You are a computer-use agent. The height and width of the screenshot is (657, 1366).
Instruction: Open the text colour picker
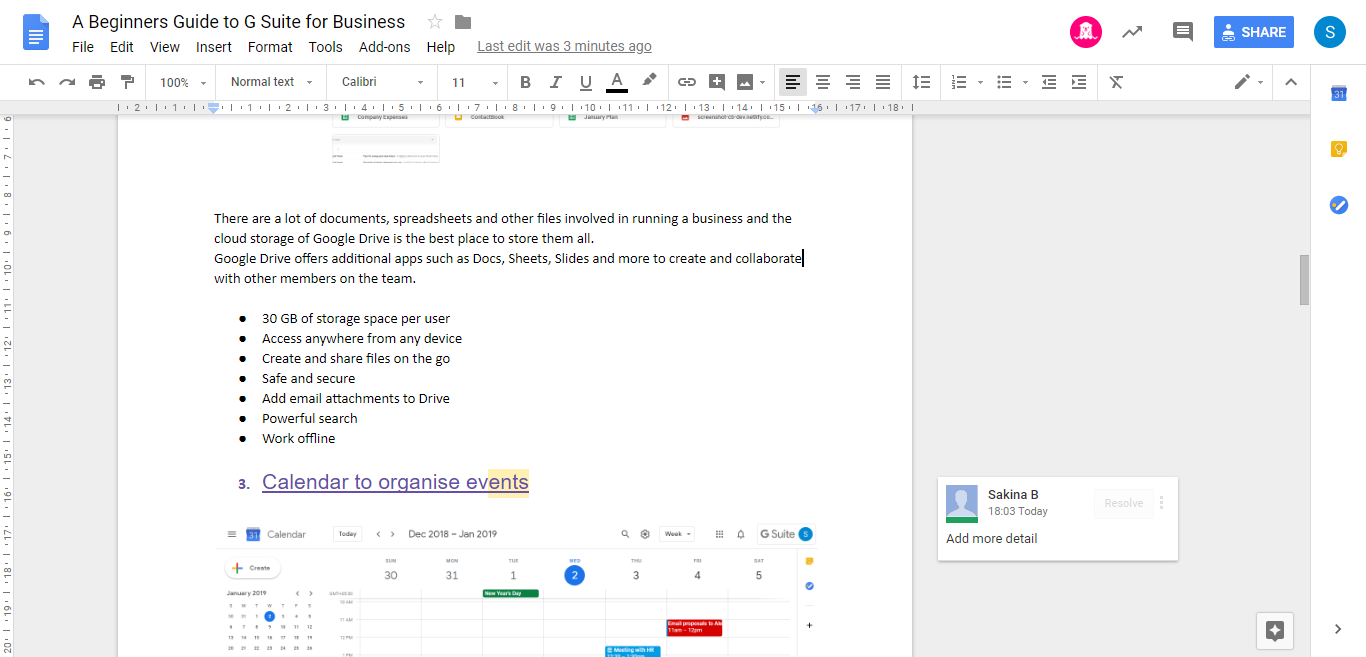tap(617, 82)
